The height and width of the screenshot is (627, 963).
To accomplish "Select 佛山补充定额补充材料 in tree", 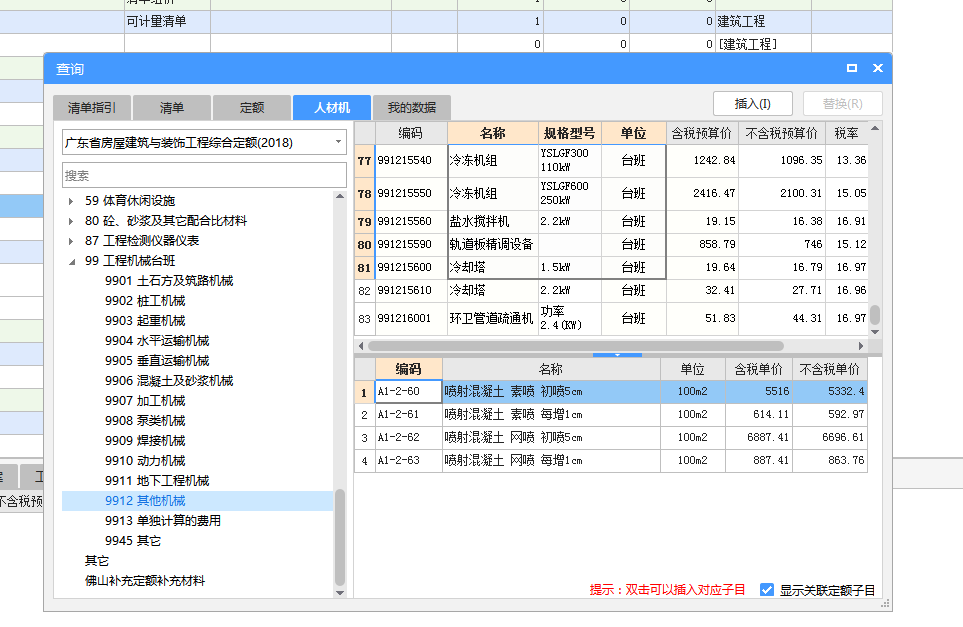I will pyautogui.click(x=145, y=580).
